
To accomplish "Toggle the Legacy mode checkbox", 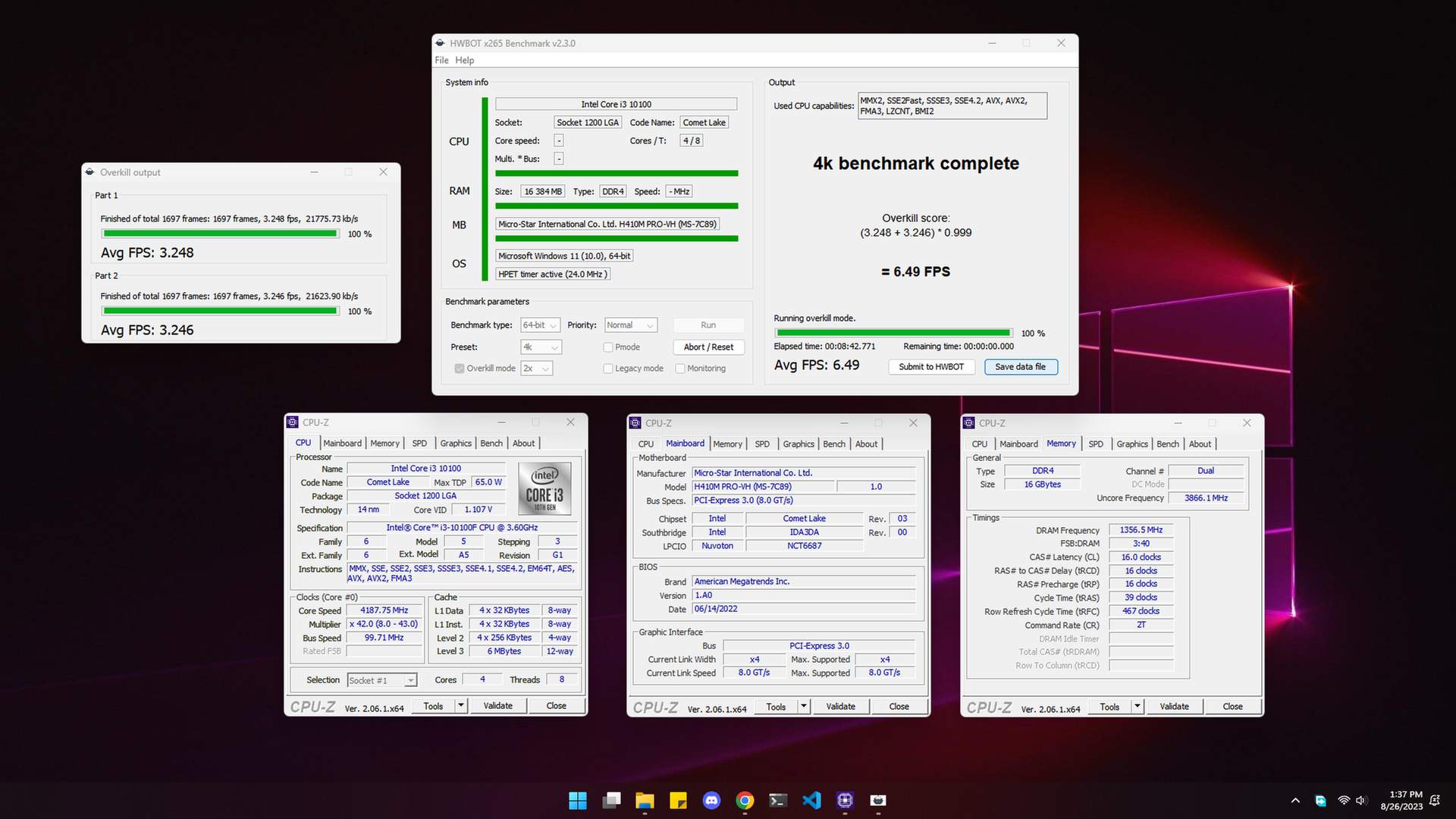I will coord(608,369).
